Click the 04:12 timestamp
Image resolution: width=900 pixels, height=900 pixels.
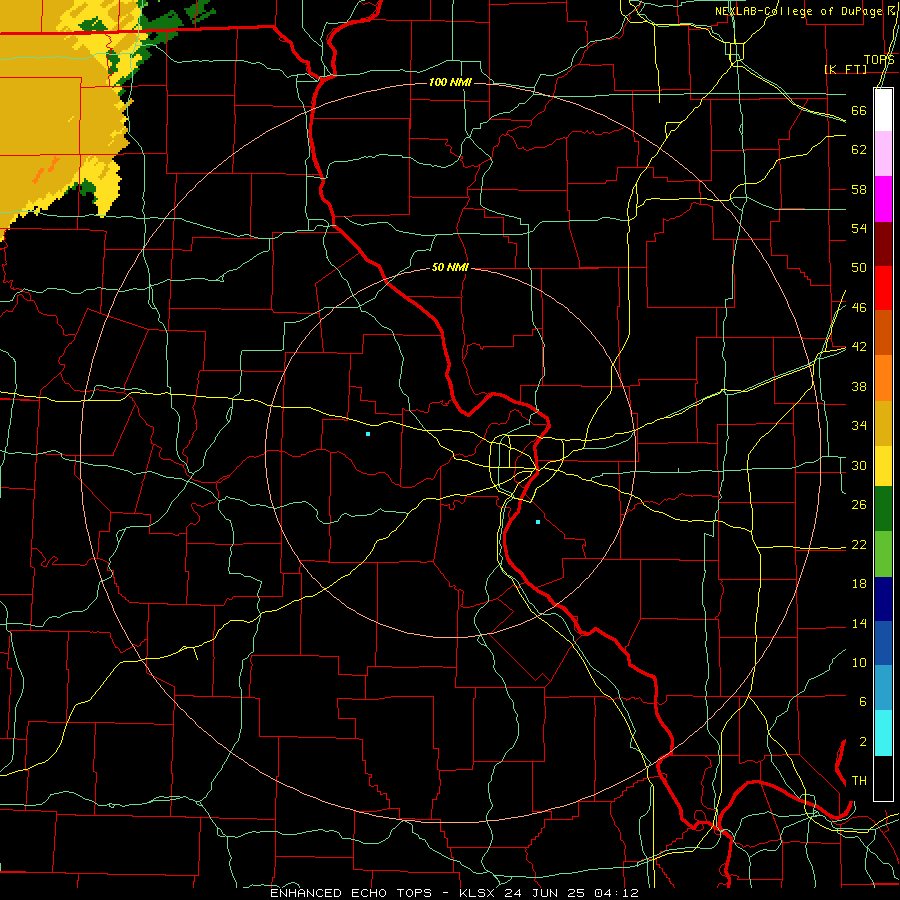[616, 893]
